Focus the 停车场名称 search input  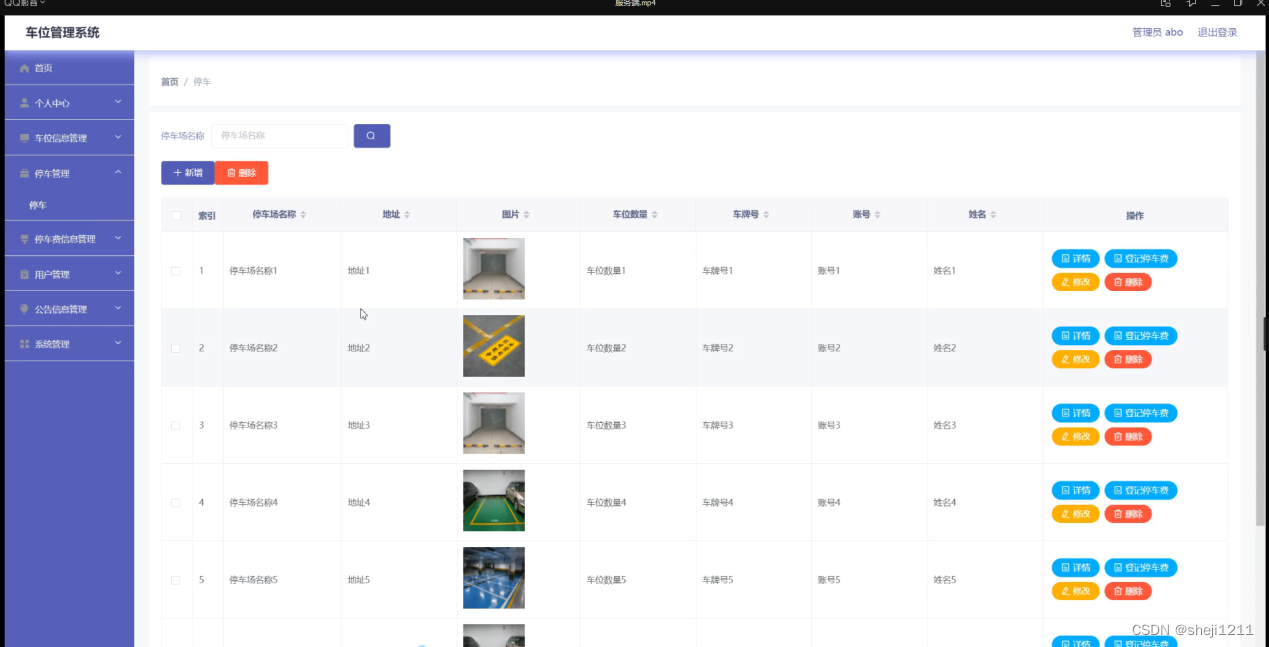280,136
